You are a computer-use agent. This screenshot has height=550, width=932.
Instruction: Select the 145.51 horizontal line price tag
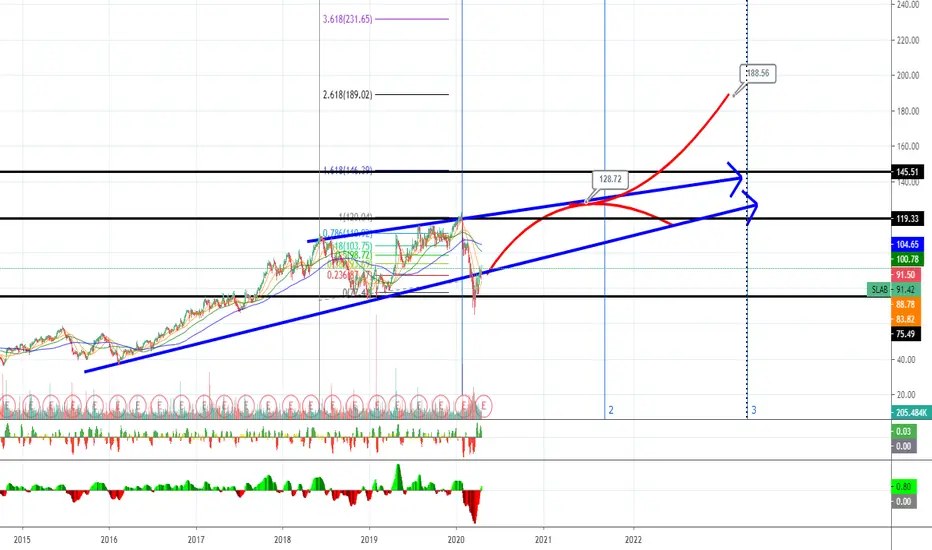point(907,172)
